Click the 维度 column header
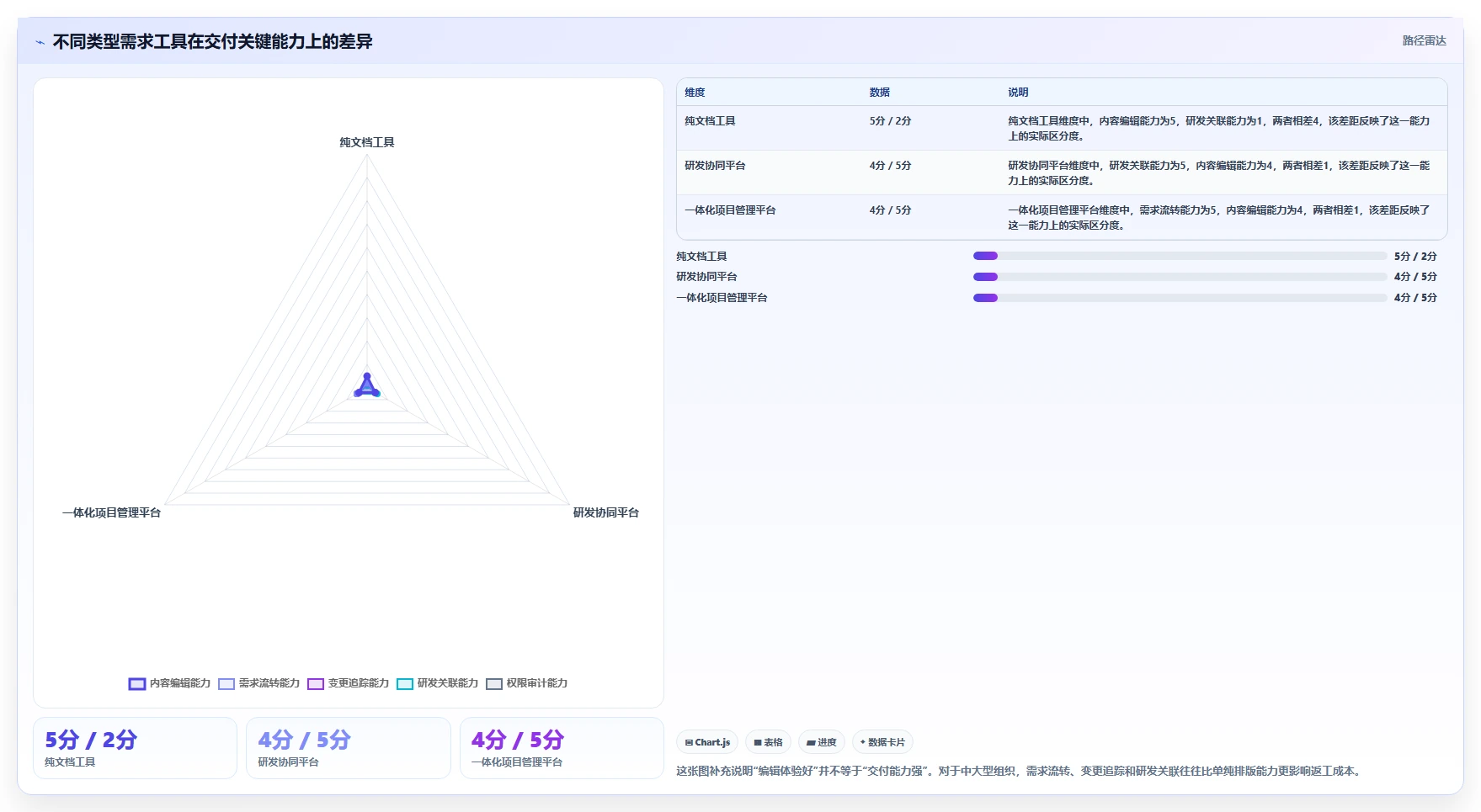 click(x=695, y=93)
